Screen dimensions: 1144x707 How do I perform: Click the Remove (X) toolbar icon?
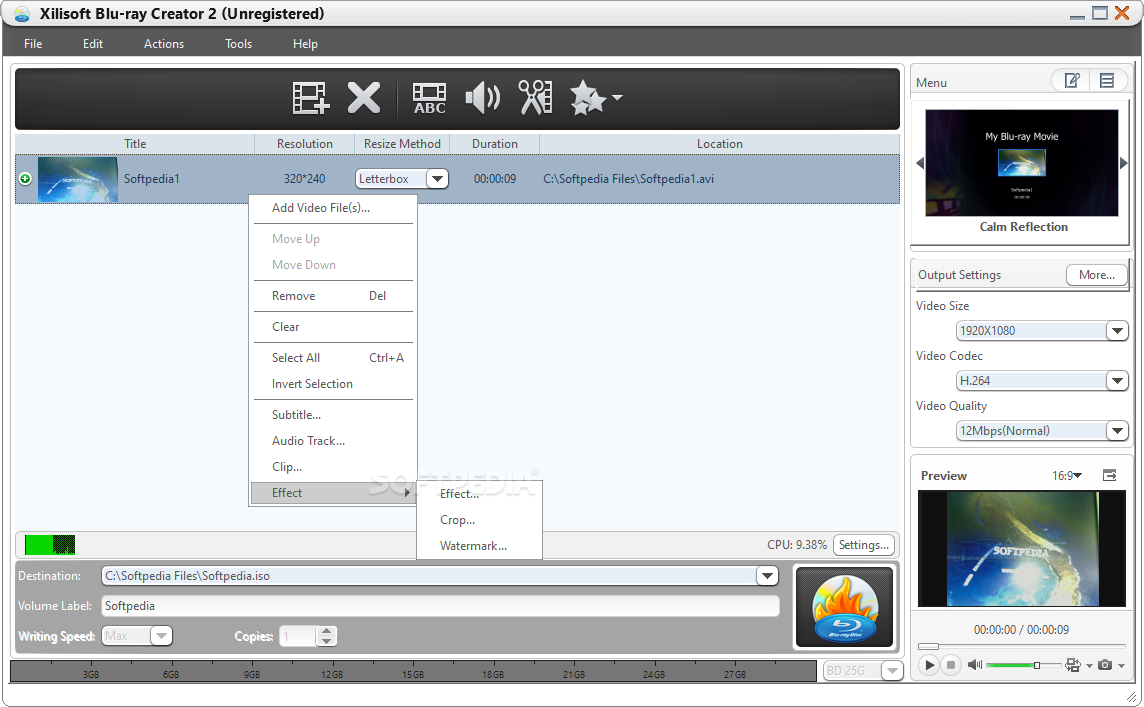[x=363, y=98]
